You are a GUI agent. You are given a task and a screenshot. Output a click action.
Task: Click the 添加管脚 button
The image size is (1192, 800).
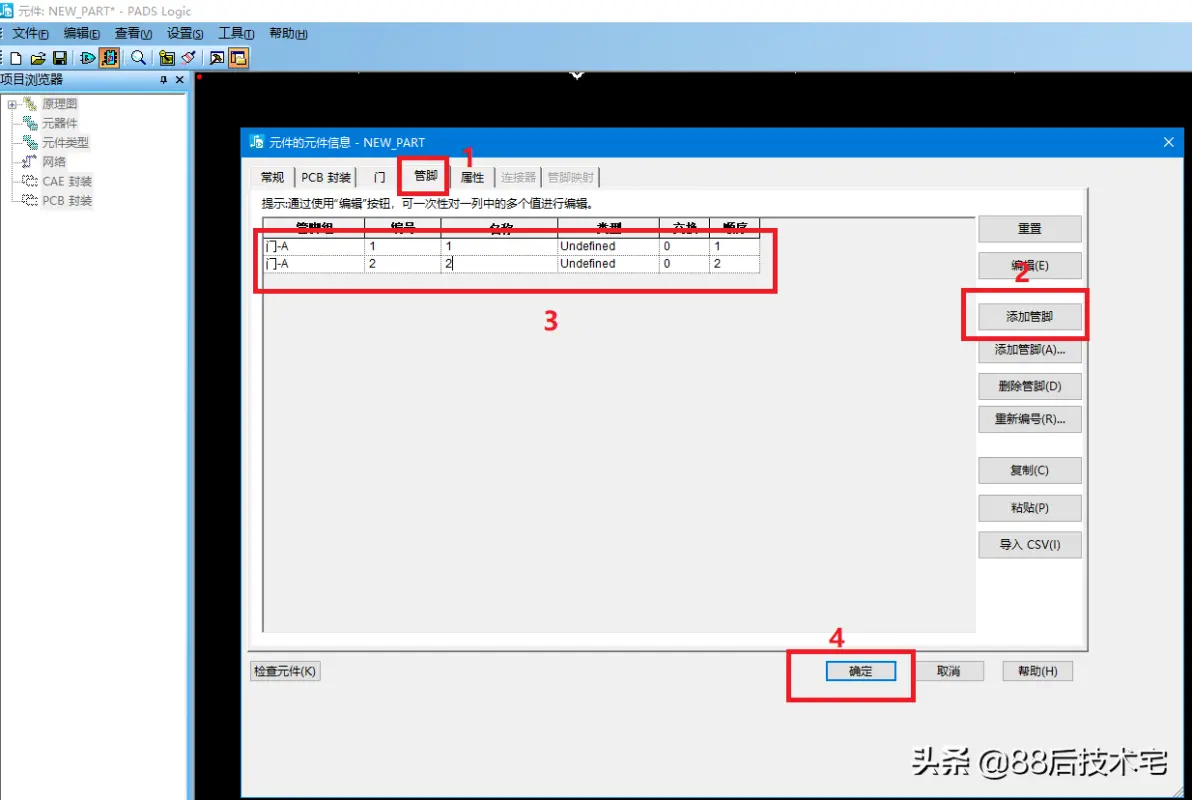tap(1029, 316)
